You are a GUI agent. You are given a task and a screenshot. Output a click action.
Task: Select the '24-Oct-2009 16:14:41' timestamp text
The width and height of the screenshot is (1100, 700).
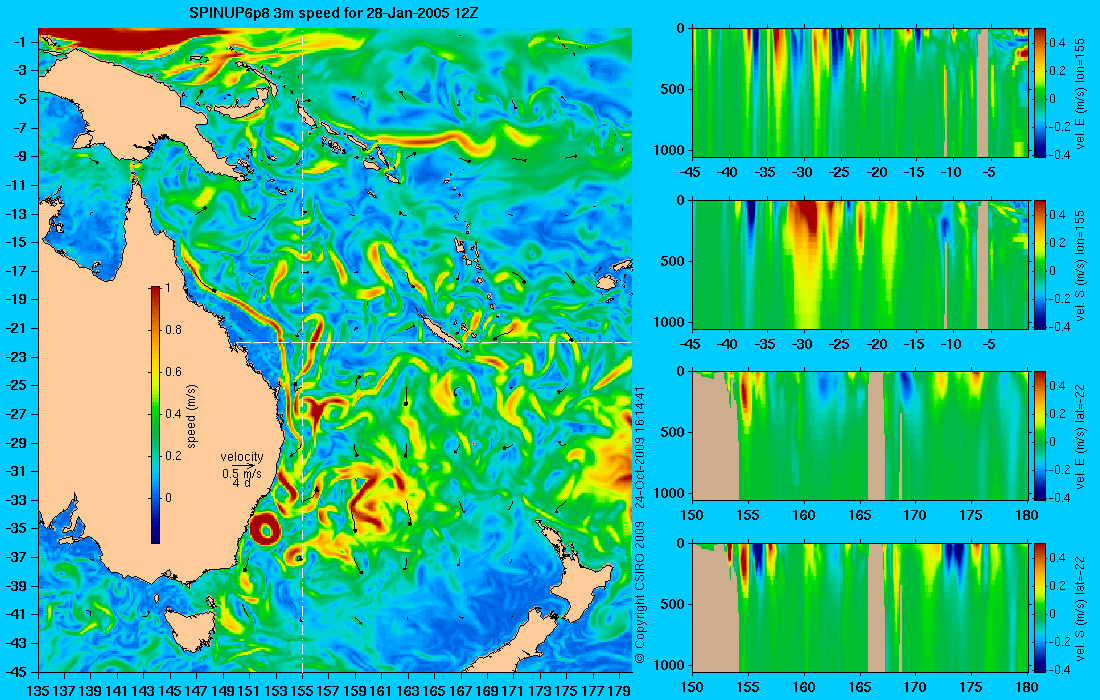tap(639, 446)
